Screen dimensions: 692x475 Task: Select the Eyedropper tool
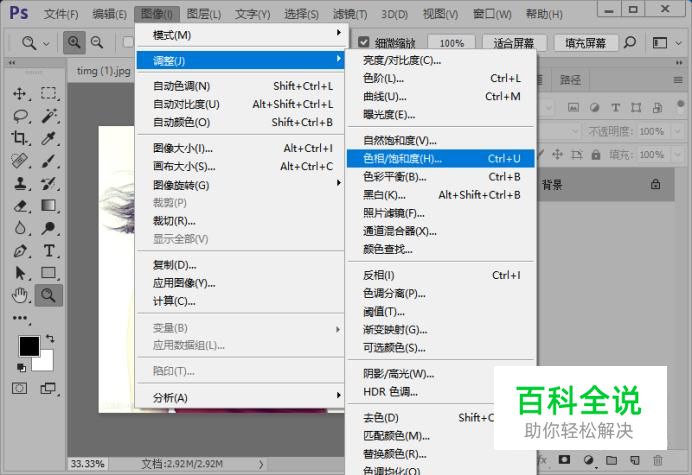[x=49, y=138]
